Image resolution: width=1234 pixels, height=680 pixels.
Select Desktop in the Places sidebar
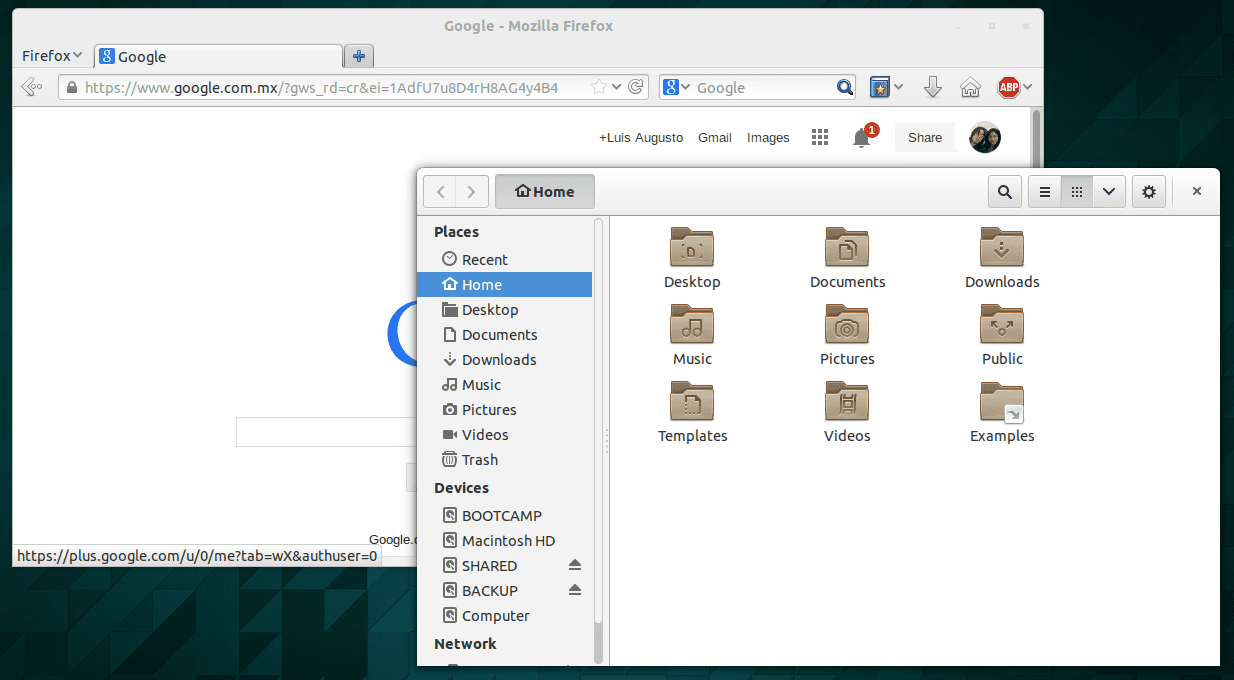(x=504, y=310)
